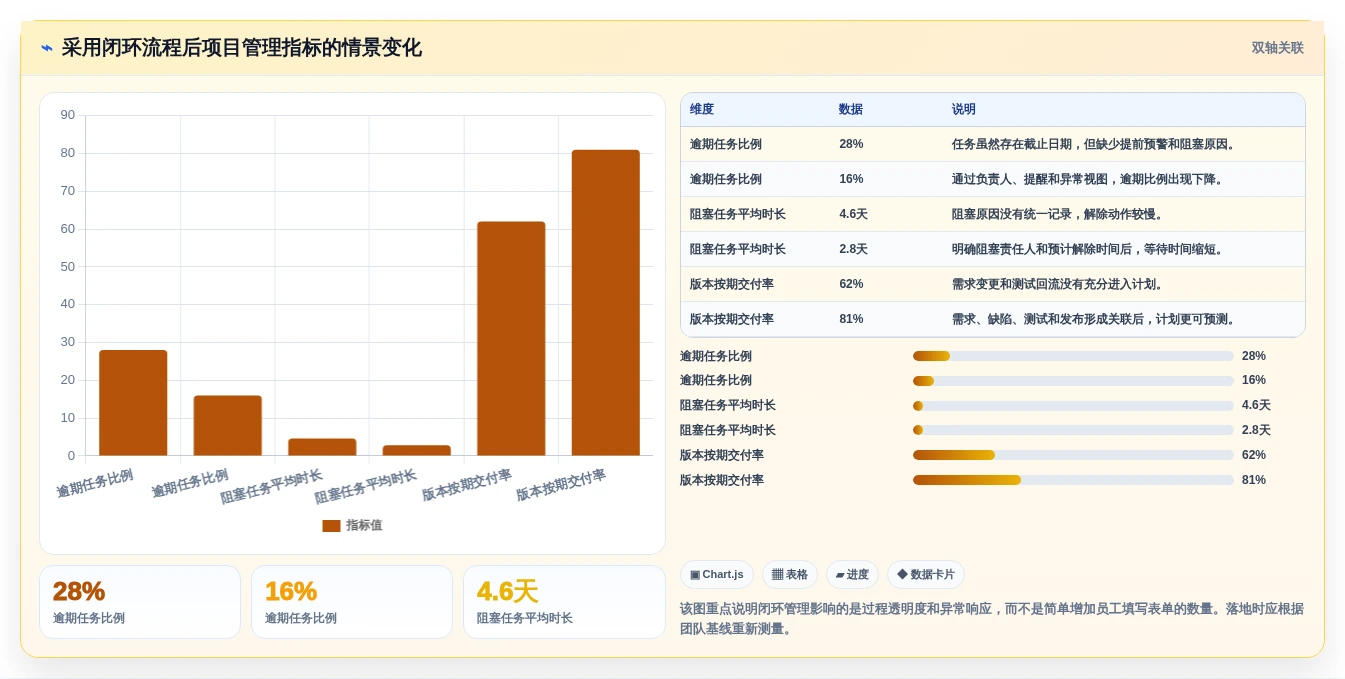Click the y-axis label 90

click(68, 115)
